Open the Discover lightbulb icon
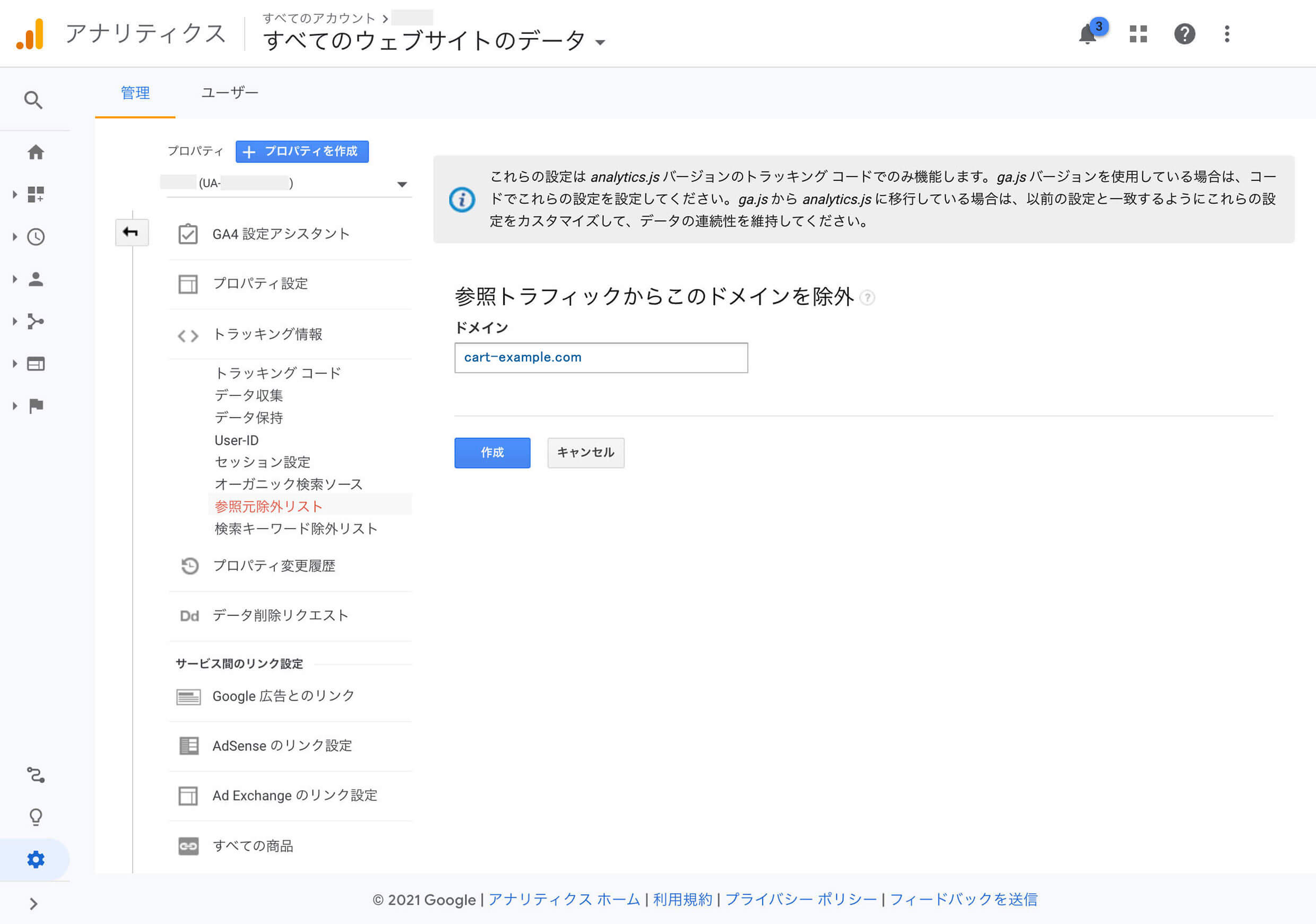 pyautogui.click(x=36, y=817)
